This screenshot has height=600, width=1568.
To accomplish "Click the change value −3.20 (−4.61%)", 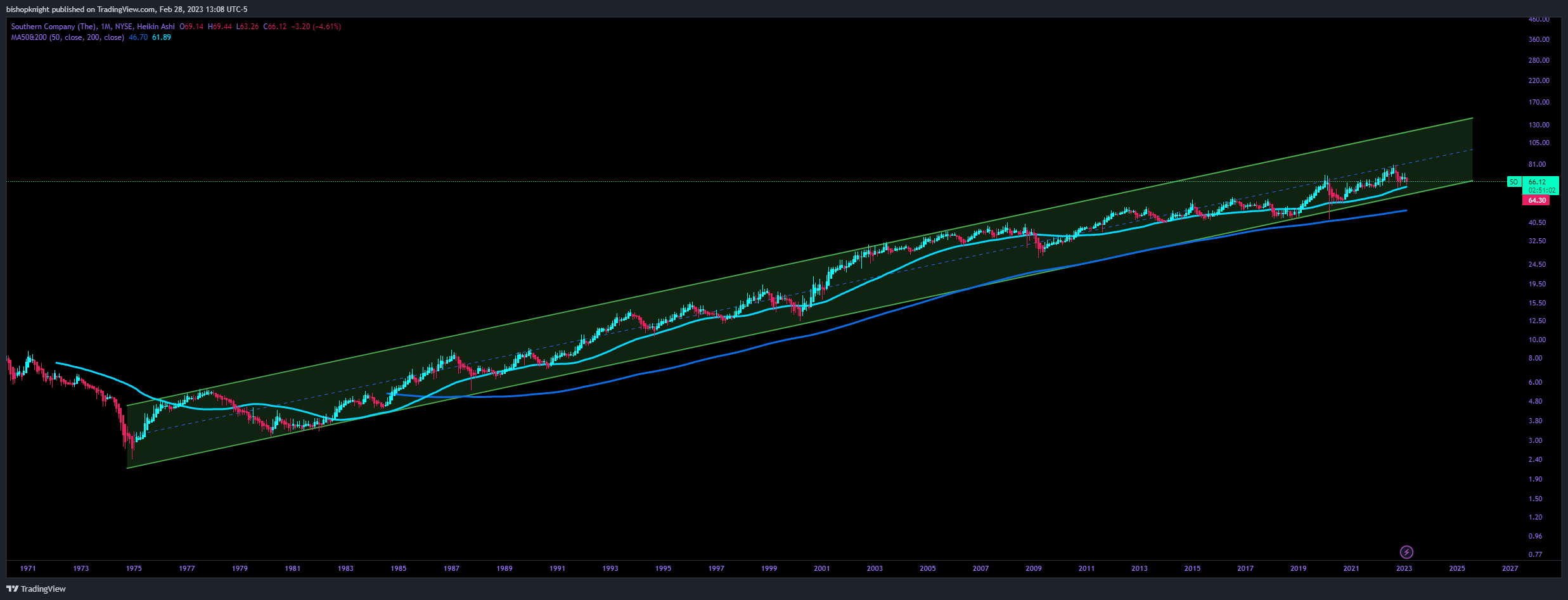I will click(316, 27).
